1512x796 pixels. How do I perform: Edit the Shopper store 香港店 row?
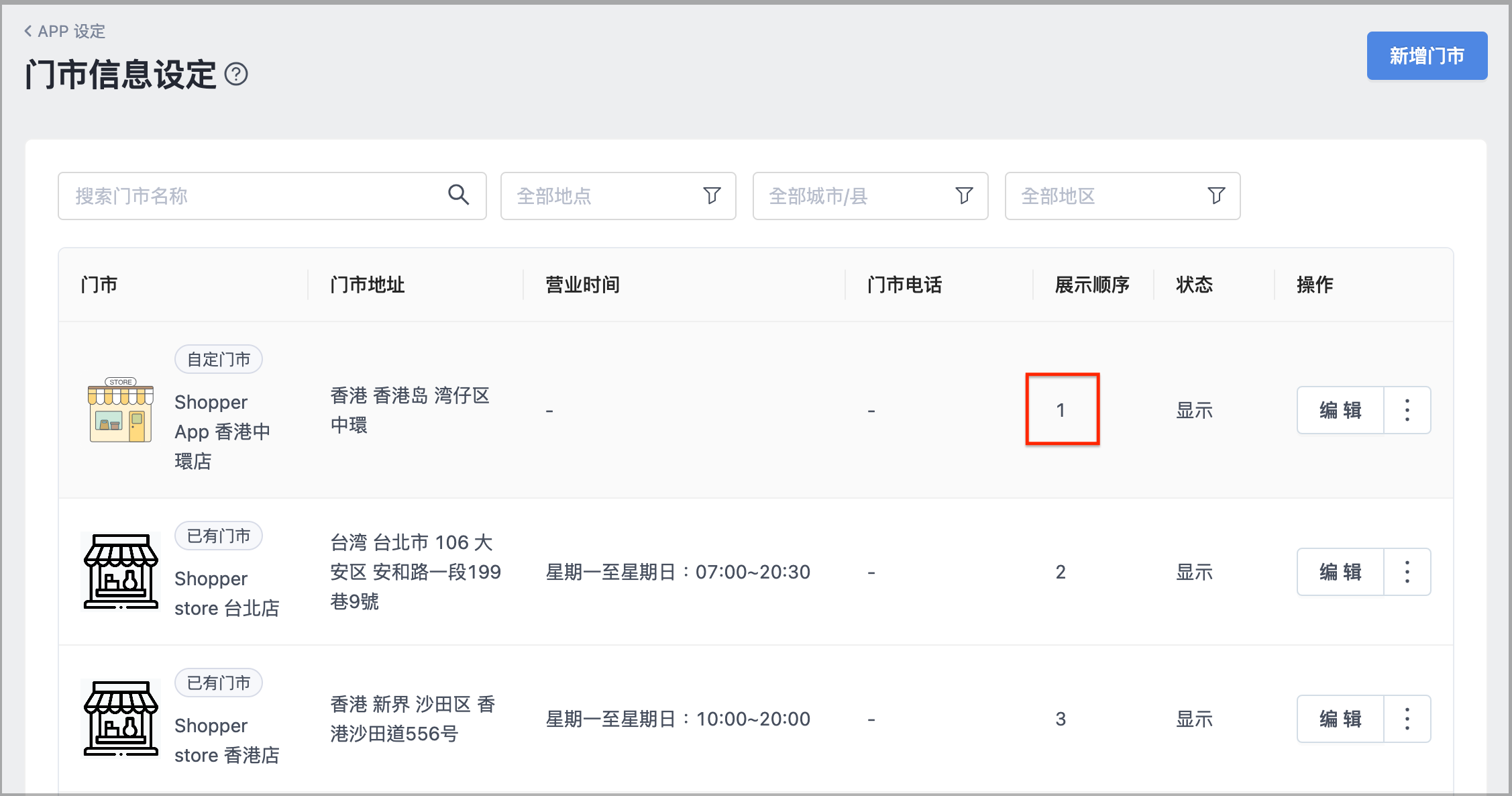tap(1340, 719)
